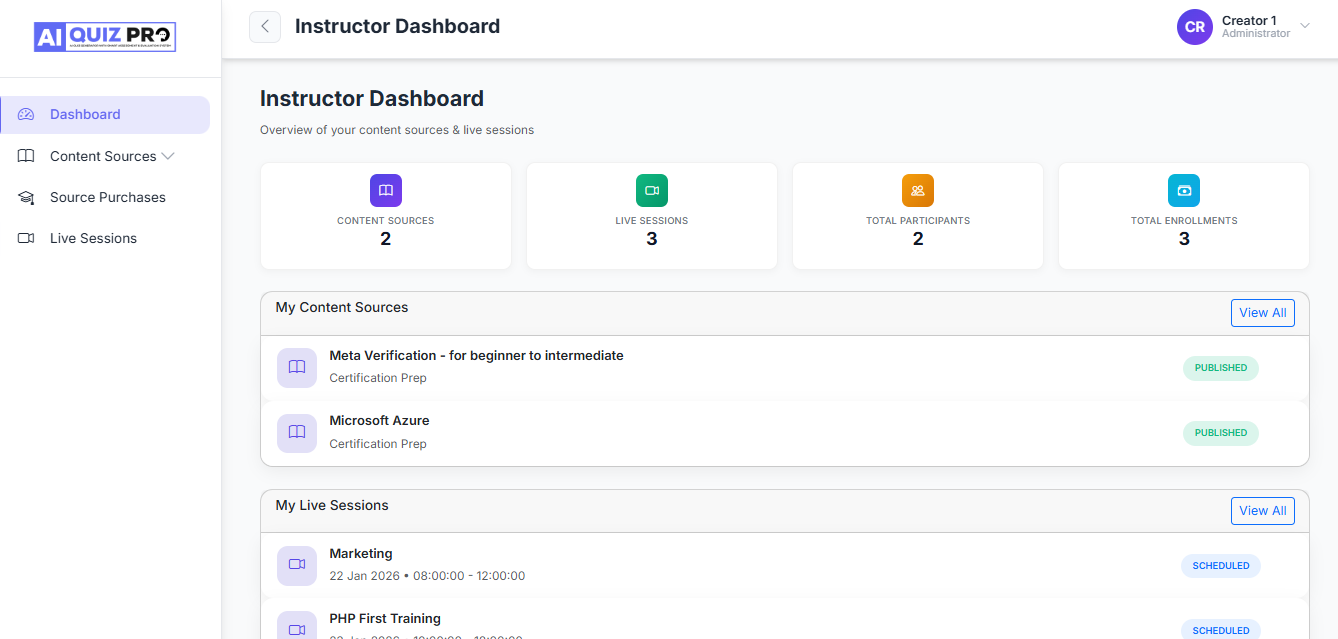Click Scheduled badge for PHP First Training
The height and width of the screenshot is (639, 1338).
pos(1221,630)
